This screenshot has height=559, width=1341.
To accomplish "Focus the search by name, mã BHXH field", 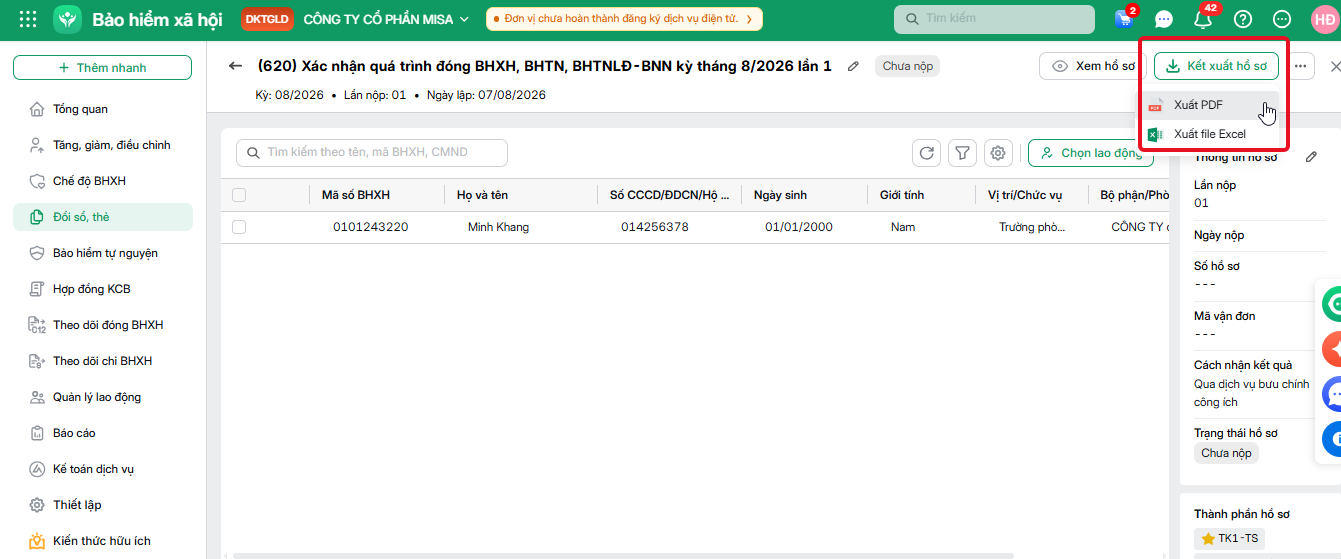I will (372, 152).
